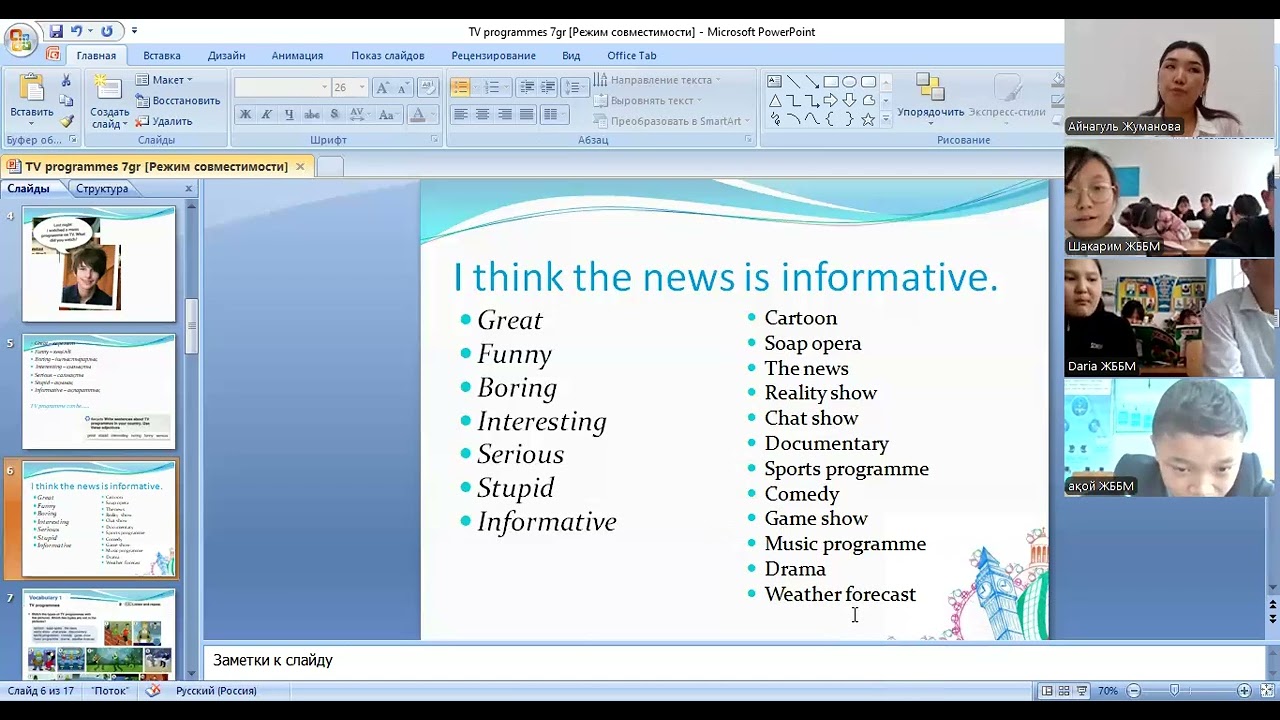Screen dimensions: 1280x720
Task: Open the font name combo box
Action: coord(281,87)
